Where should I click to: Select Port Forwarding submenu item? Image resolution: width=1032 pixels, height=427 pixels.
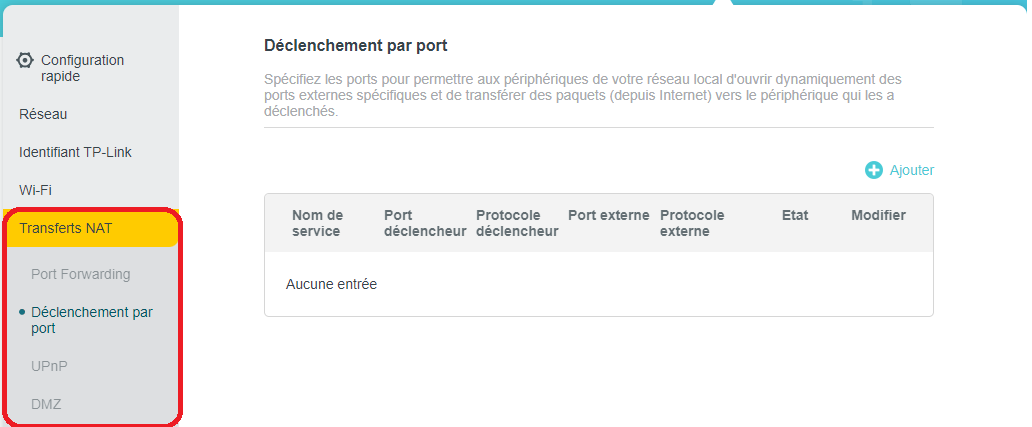(80, 274)
